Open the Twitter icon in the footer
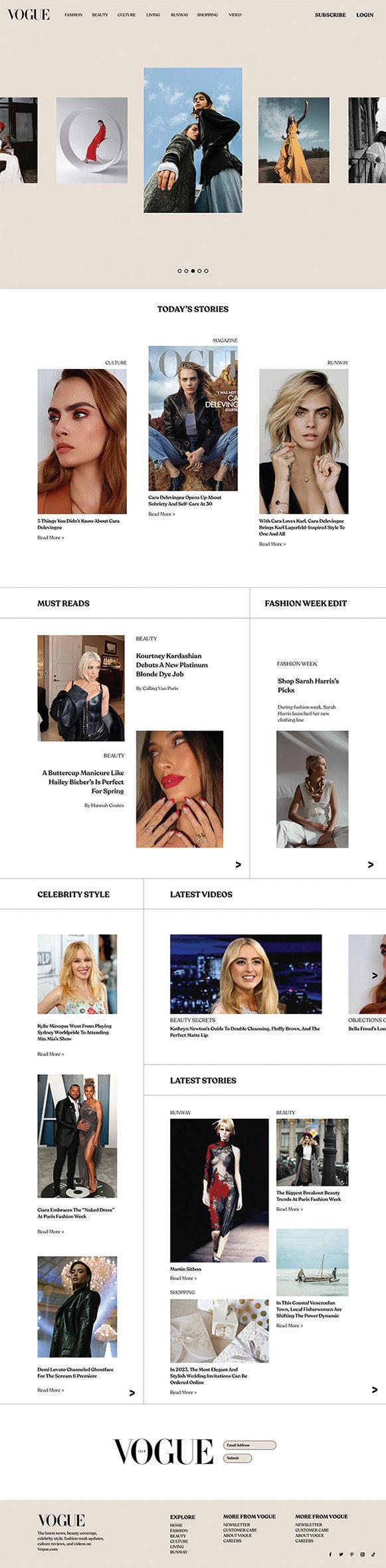Screen dimensions: 386x1568 341,1554
